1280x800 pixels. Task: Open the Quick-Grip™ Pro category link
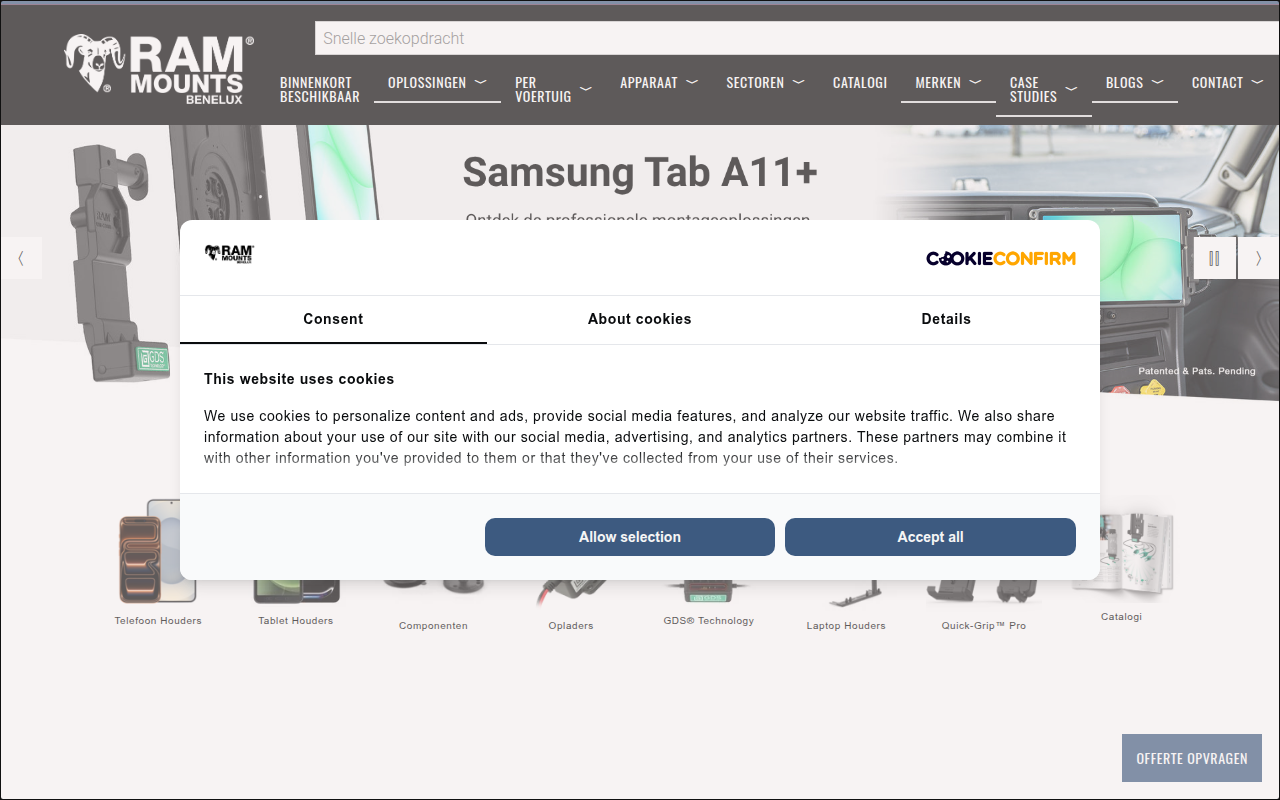(983, 626)
